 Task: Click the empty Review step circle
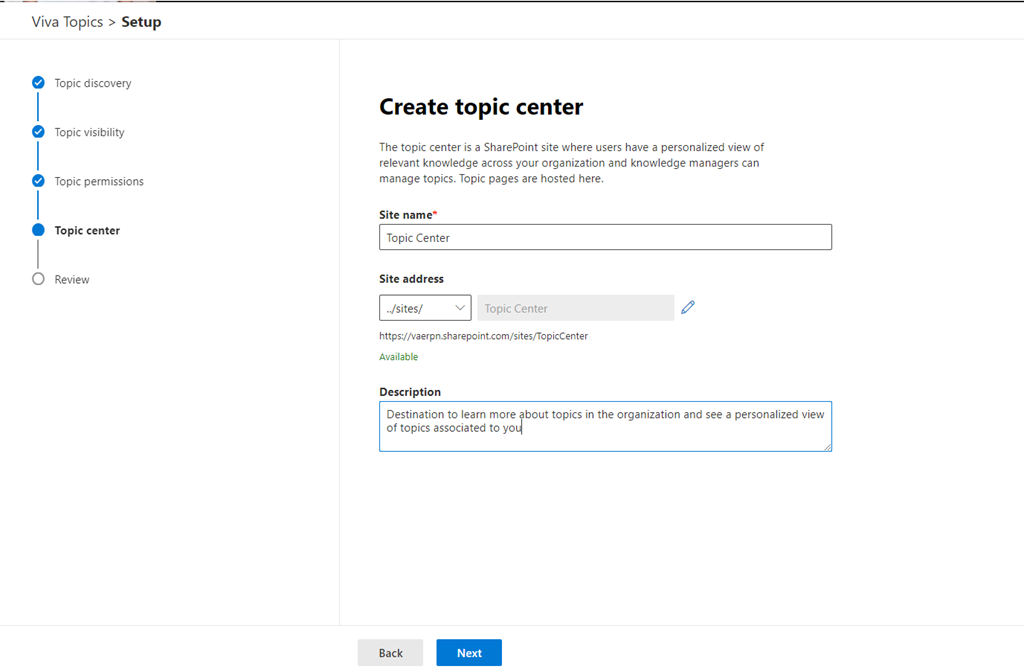pos(39,279)
